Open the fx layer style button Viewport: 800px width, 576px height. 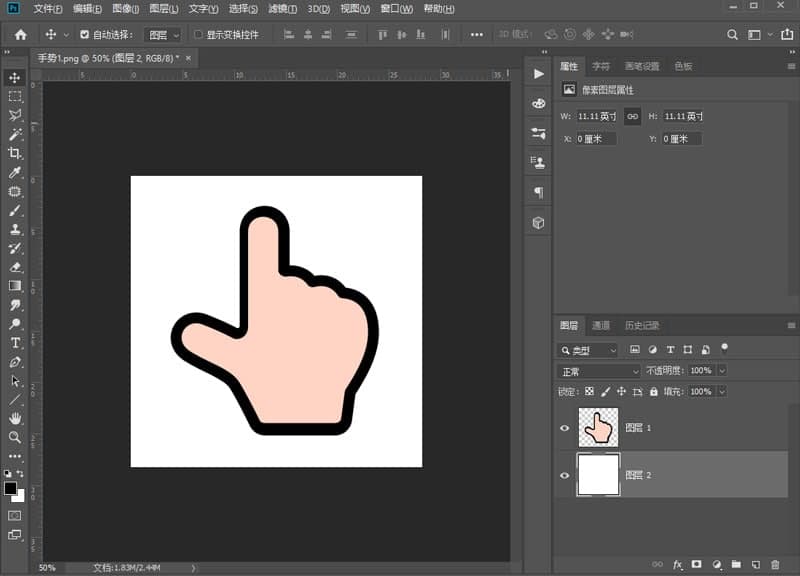[x=678, y=565]
